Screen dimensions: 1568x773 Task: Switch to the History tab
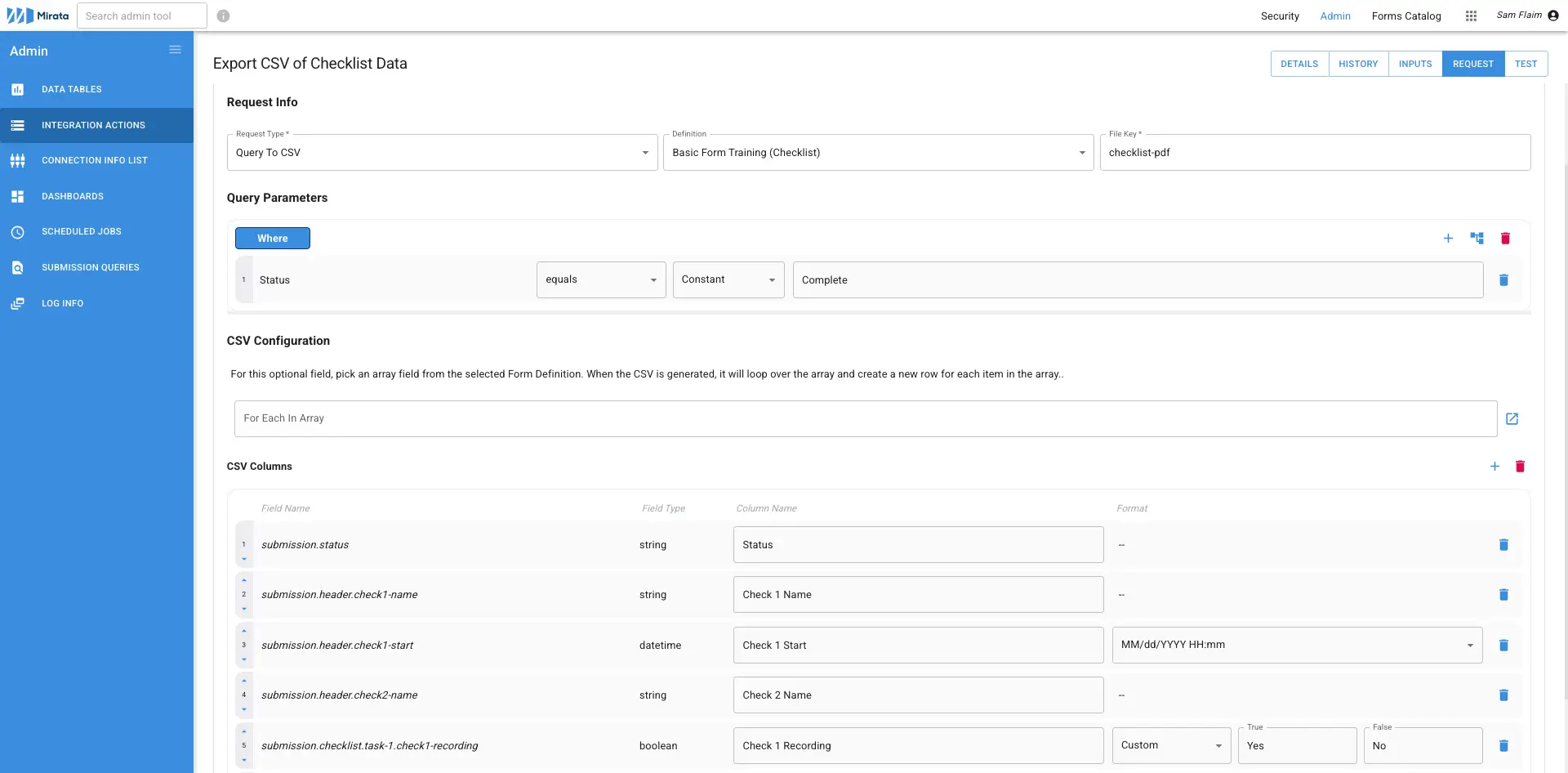coord(1358,63)
